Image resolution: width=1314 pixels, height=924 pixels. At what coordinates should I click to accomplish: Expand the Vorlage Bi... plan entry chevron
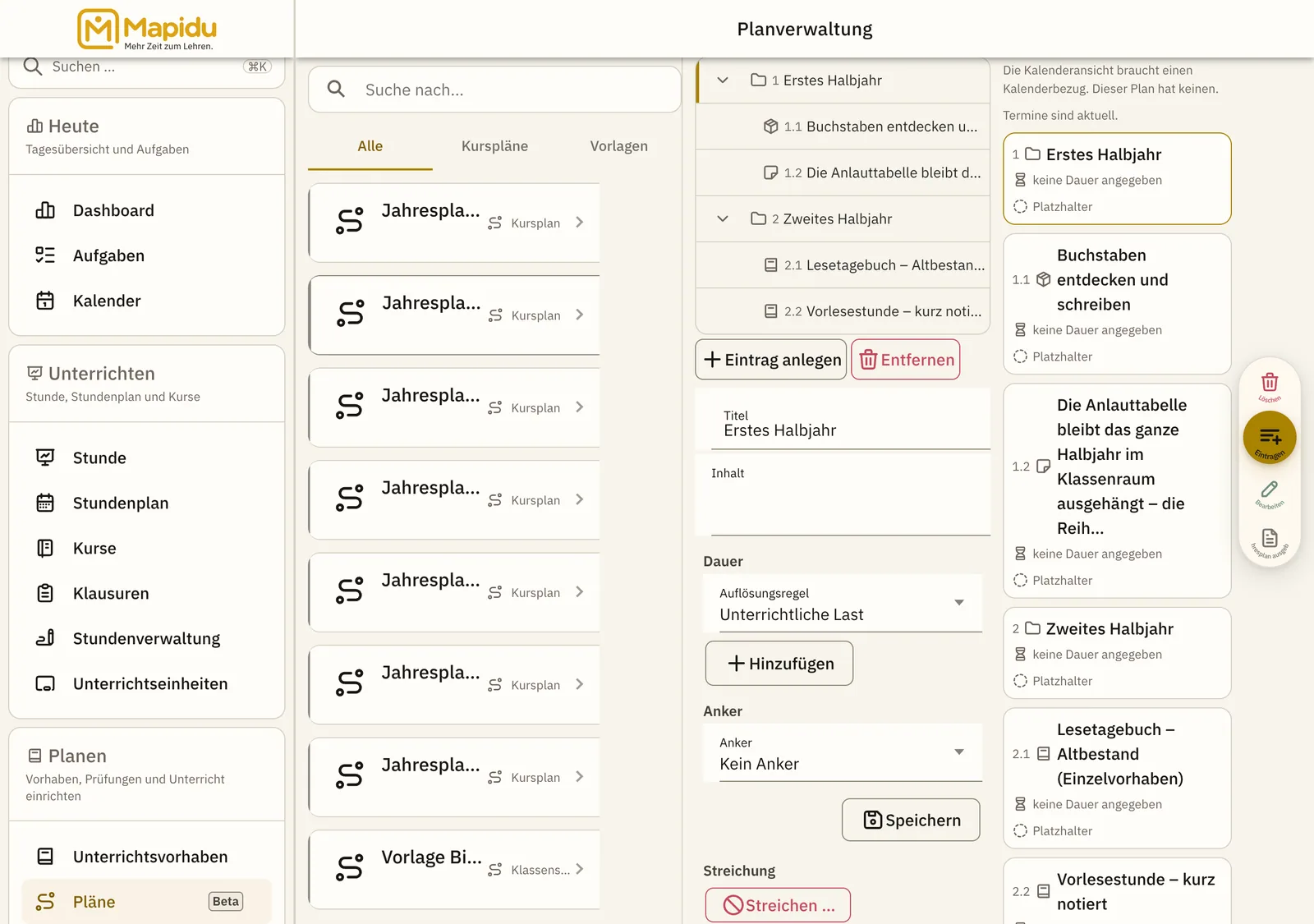(x=580, y=869)
